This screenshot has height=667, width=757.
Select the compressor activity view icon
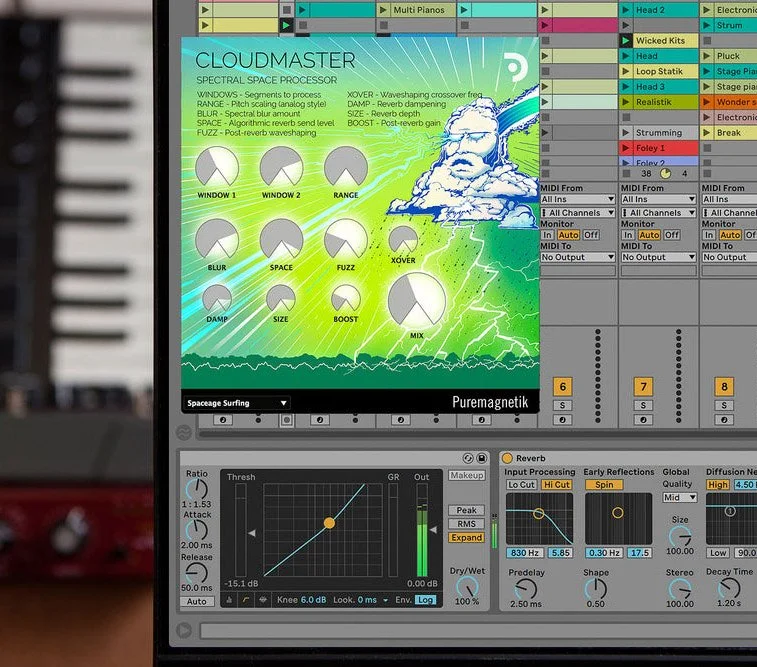coord(263,600)
